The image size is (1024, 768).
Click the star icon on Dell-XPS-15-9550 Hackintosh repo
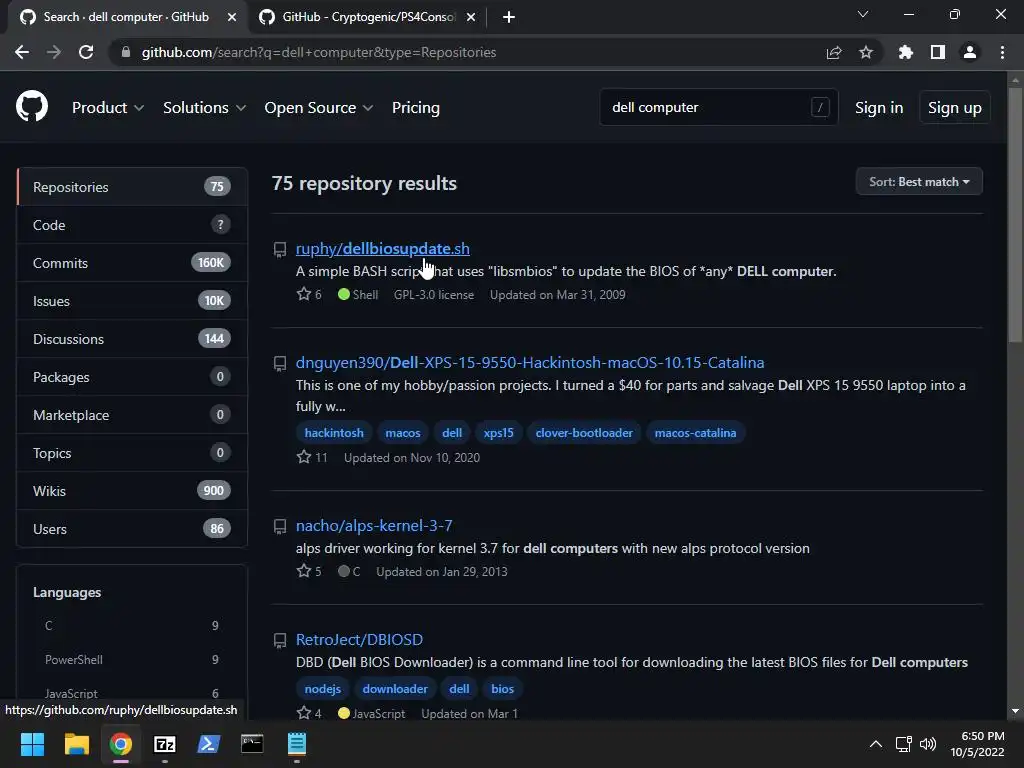point(304,457)
